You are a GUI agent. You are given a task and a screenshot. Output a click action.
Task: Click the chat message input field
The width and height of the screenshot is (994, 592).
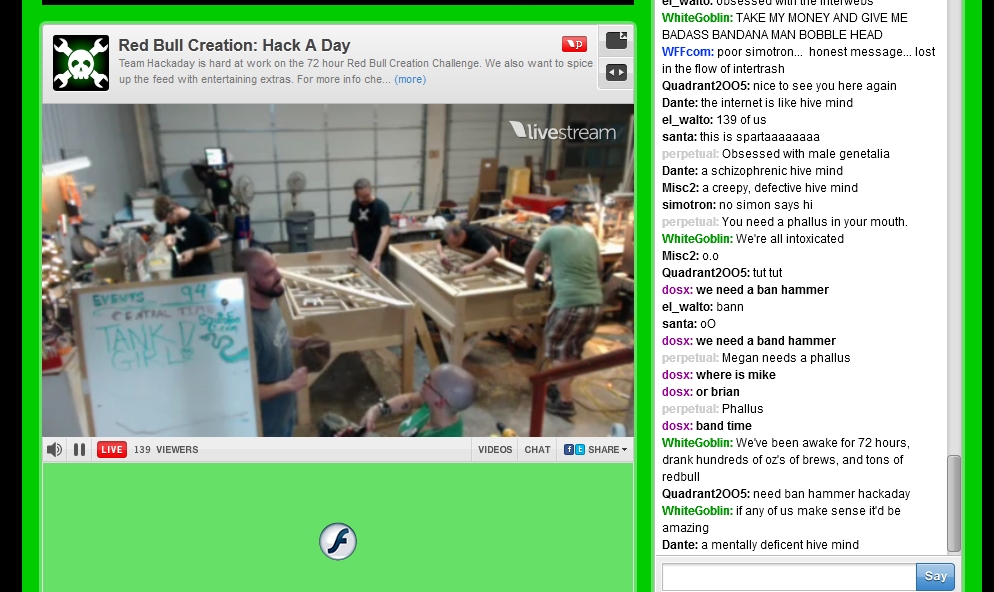click(789, 577)
